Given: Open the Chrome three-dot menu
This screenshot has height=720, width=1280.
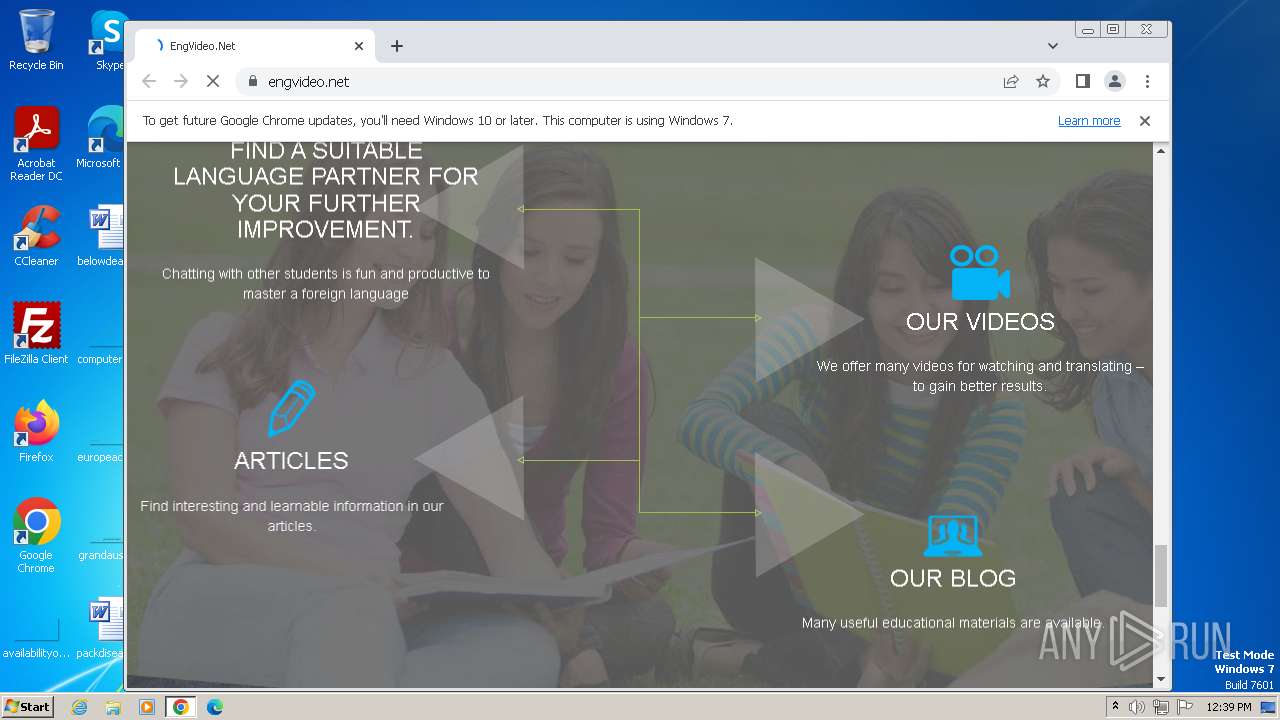Looking at the screenshot, I should pos(1147,82).
